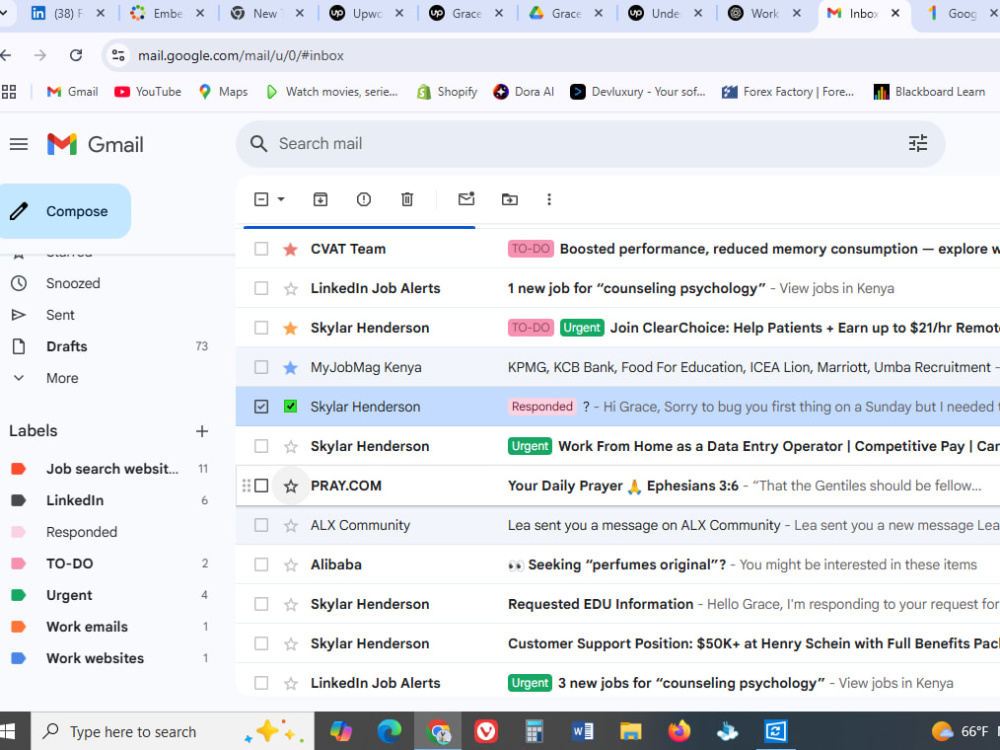
Task: Open the Work websites label
Action: coord(94,658)
